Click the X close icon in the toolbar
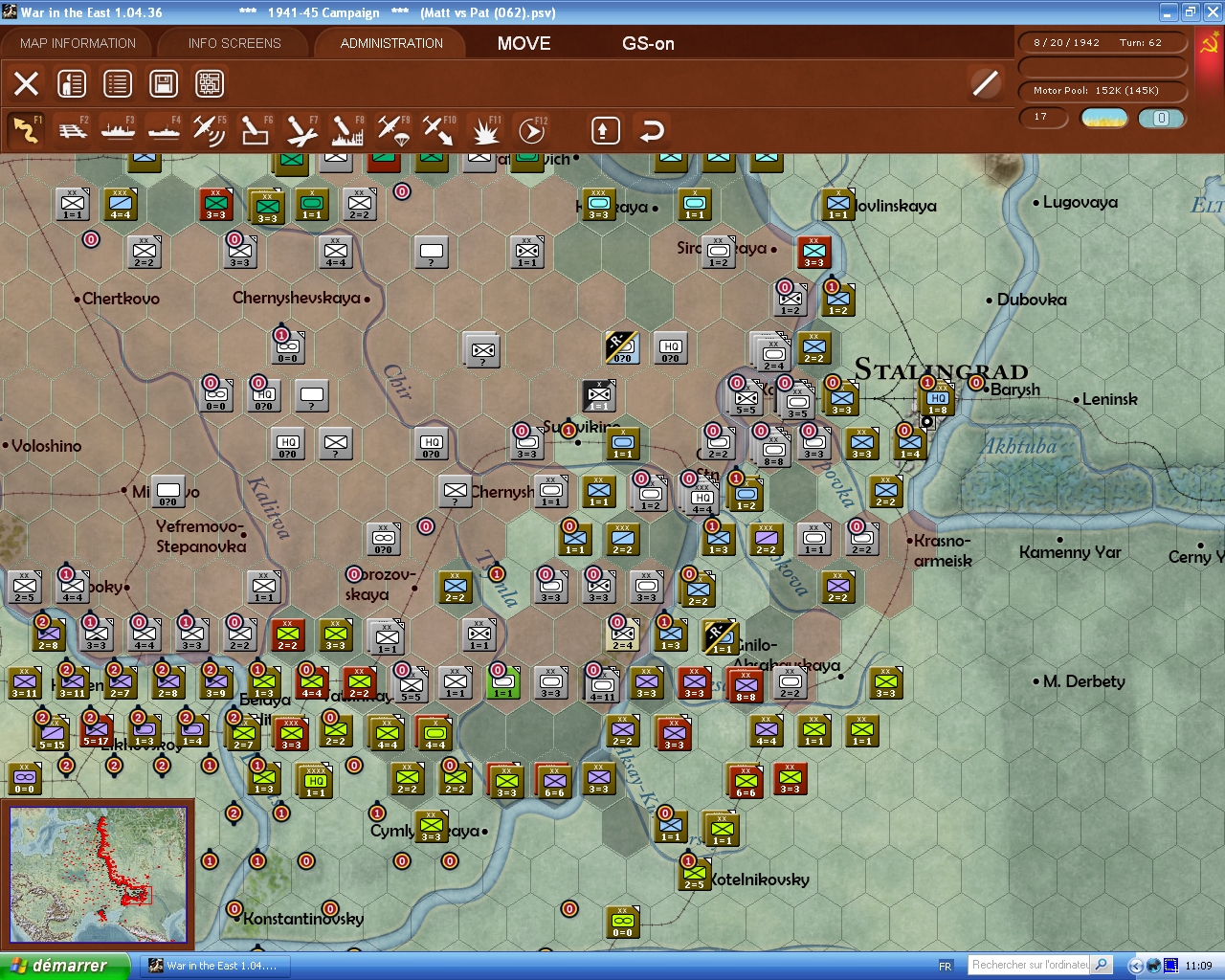 [x=27, y=83]
